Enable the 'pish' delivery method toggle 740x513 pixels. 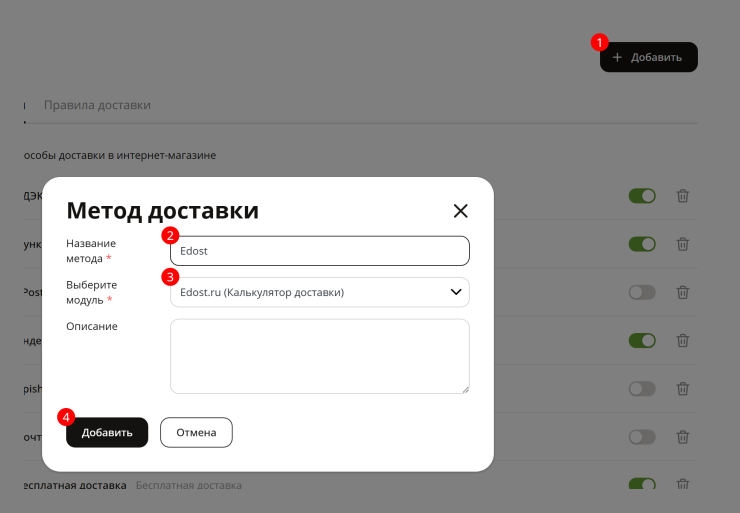click(x=642, y=388)
